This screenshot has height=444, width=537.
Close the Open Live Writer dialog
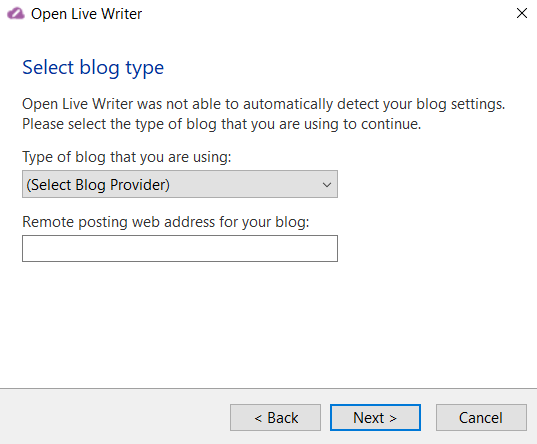(x=522, y=13)
